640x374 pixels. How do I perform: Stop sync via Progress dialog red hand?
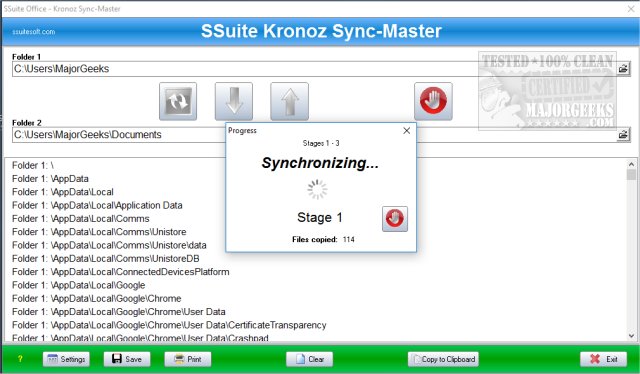click(395, 219)
